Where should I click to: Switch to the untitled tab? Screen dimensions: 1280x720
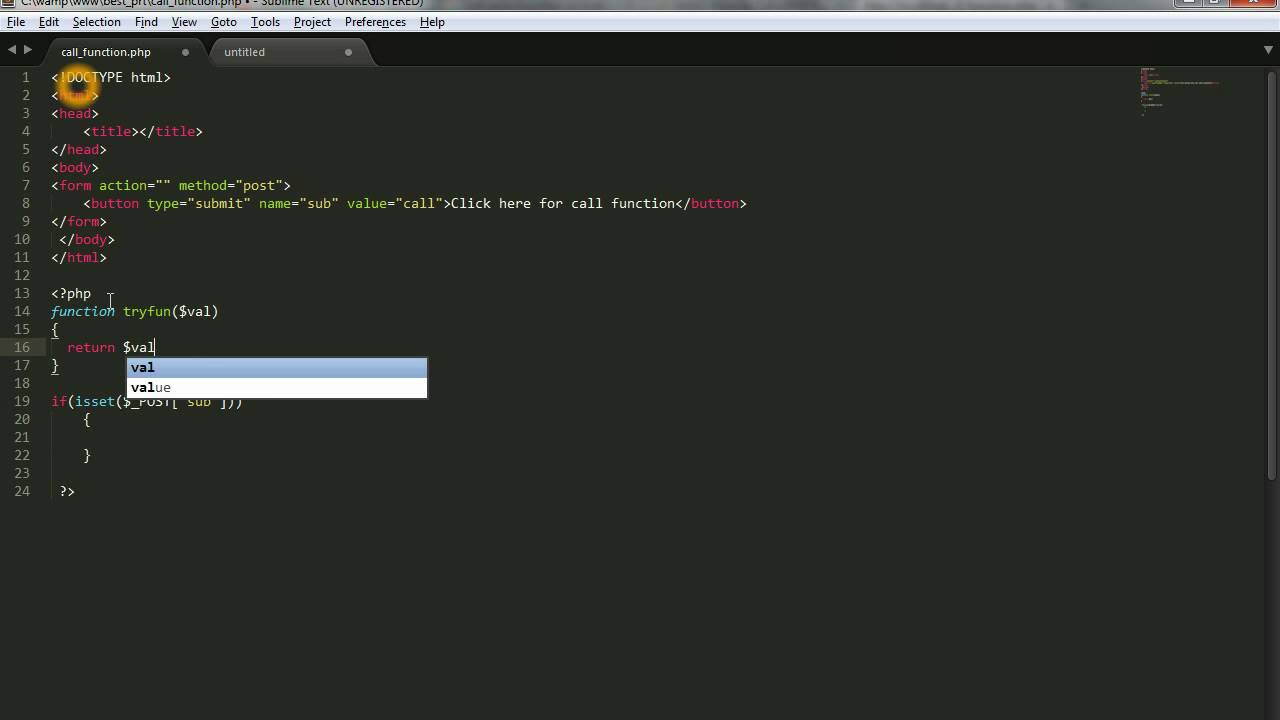click(244, 52)
